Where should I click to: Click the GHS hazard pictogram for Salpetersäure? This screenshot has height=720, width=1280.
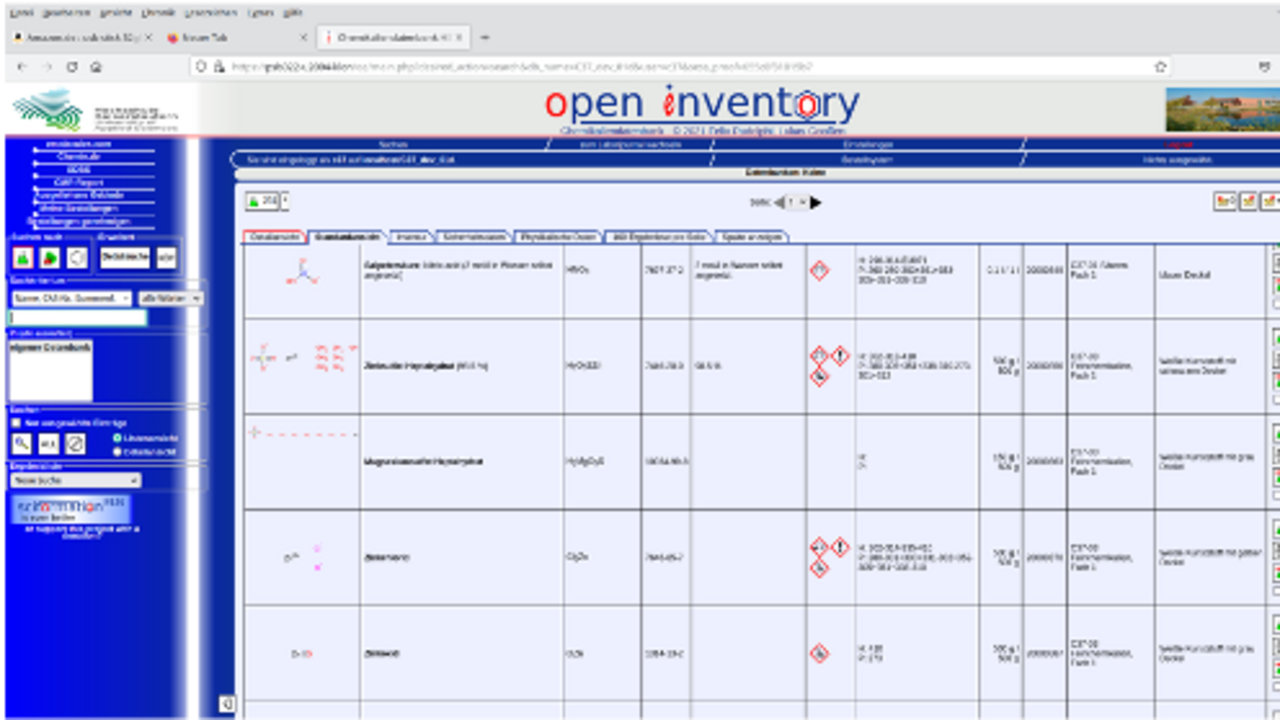click(x=819, y=270)
